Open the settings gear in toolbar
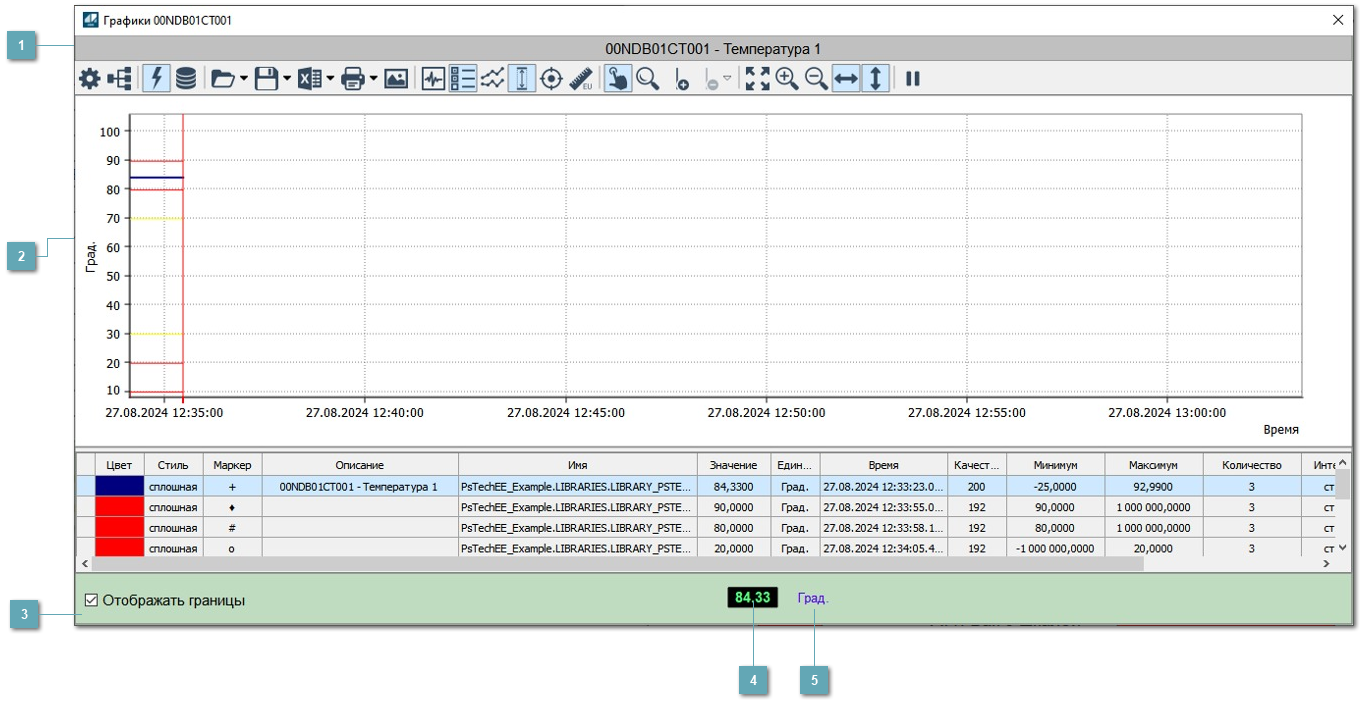Viewport: 1363px width, 705px height. (x=90, y=79)
